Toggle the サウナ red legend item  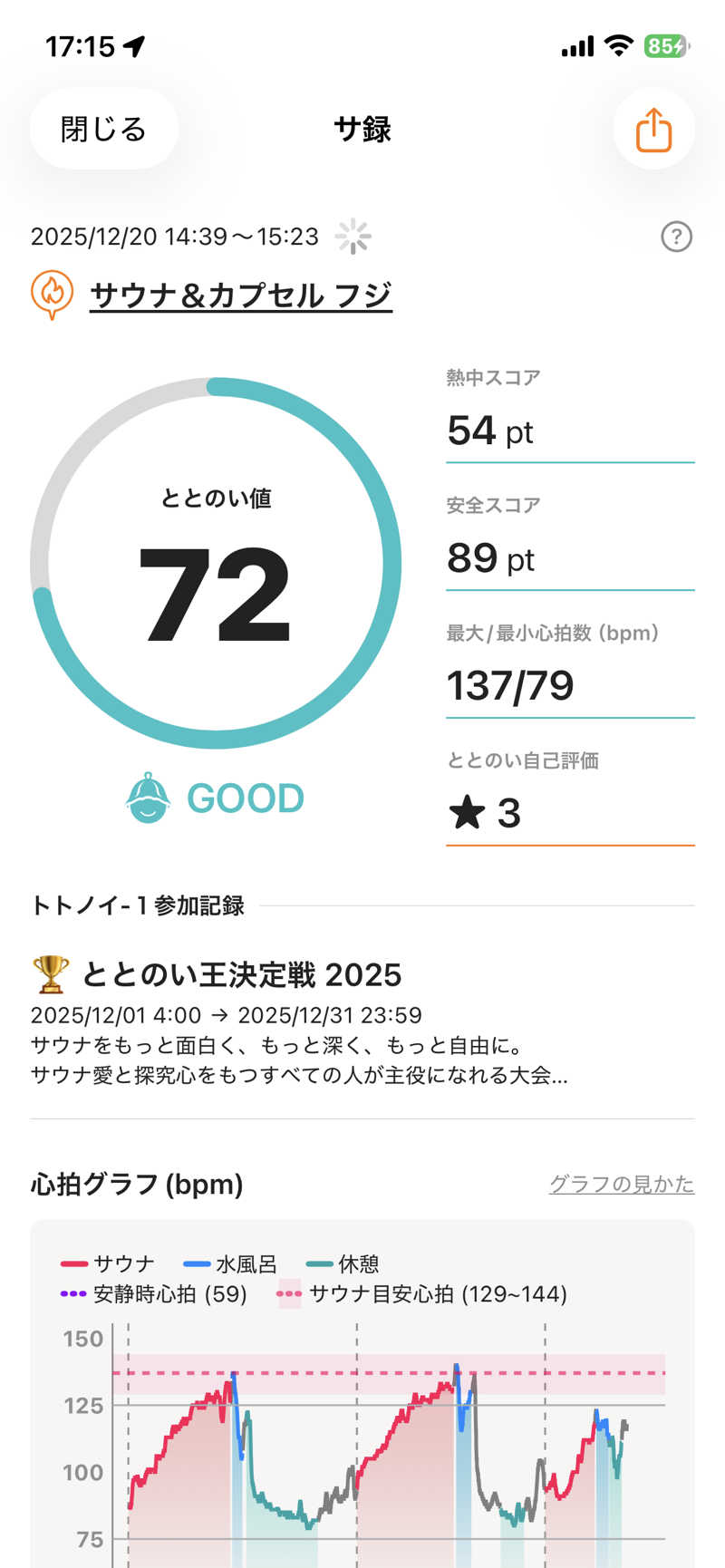click(x=108, y=1263)
